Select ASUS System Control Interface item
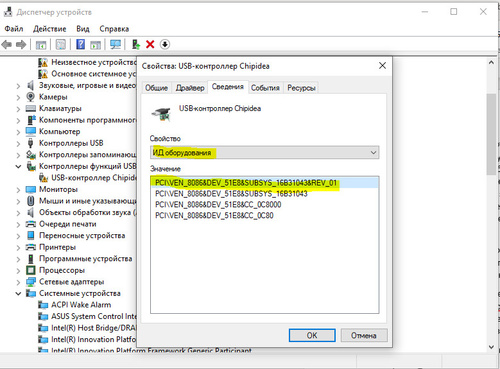The height and width of the screenshot is (369, 500). tap(94, 316)
